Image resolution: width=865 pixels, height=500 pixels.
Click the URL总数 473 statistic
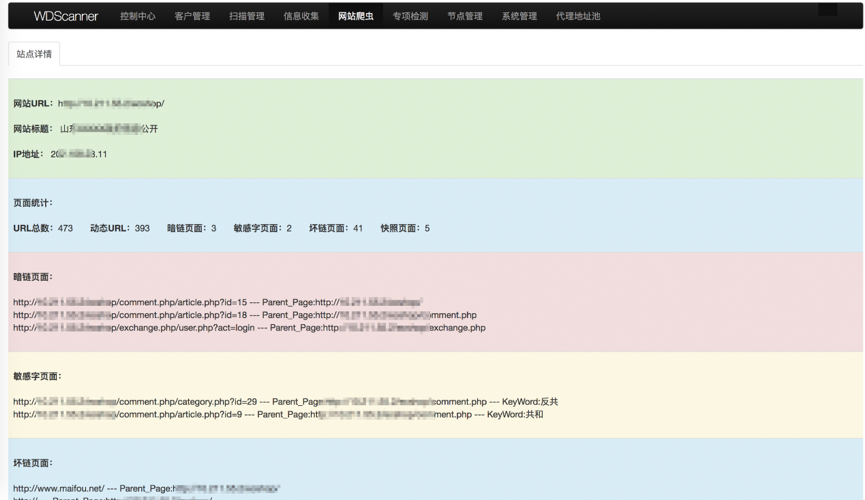[x=43, y=228]
